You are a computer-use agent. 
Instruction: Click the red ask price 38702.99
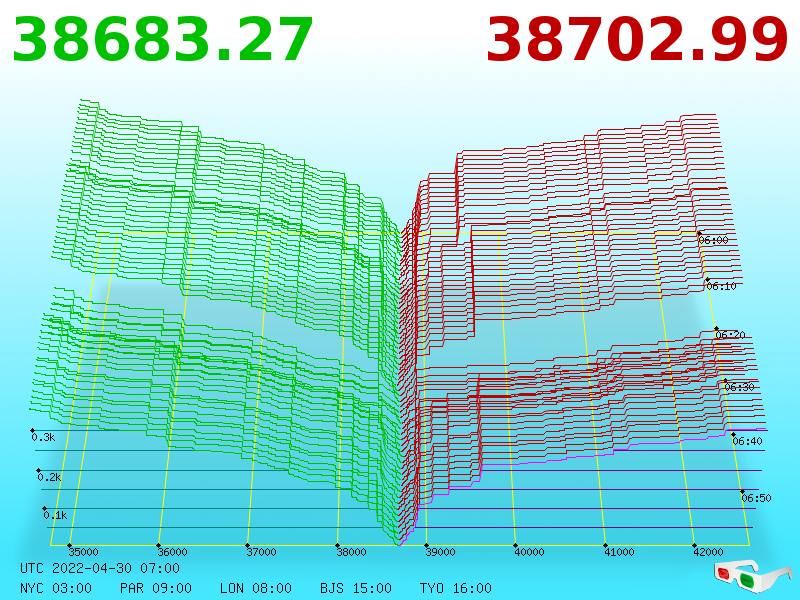[637, 40]
